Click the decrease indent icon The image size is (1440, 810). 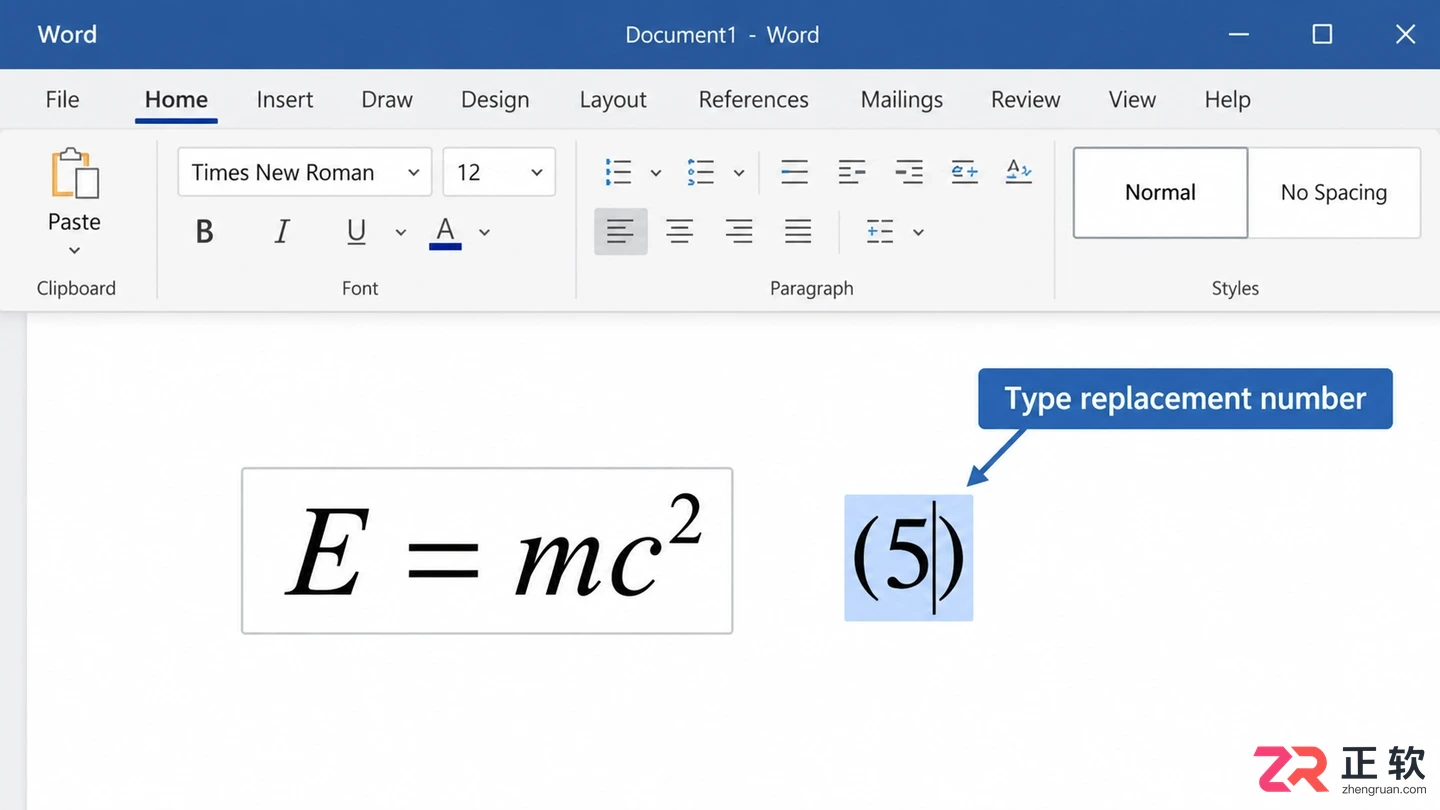click(852, 172)
